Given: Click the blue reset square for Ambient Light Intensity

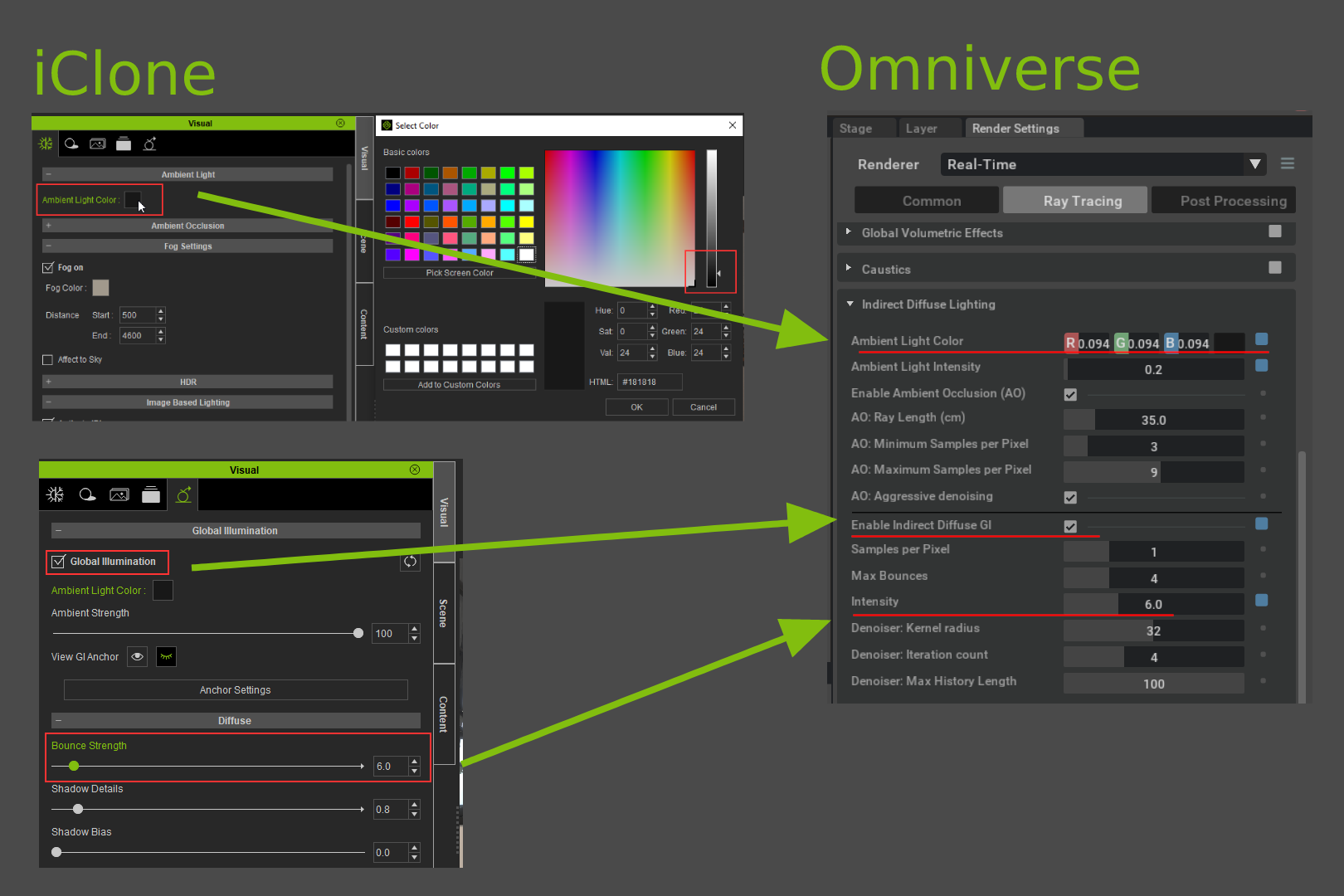Looking at the screenshot, I should coord(1262,365).
